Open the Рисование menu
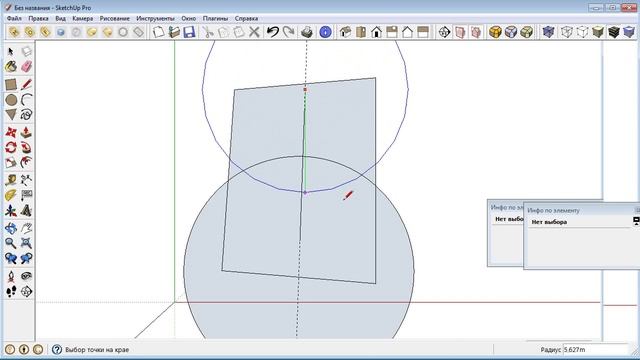 click(x=115, y=18)
